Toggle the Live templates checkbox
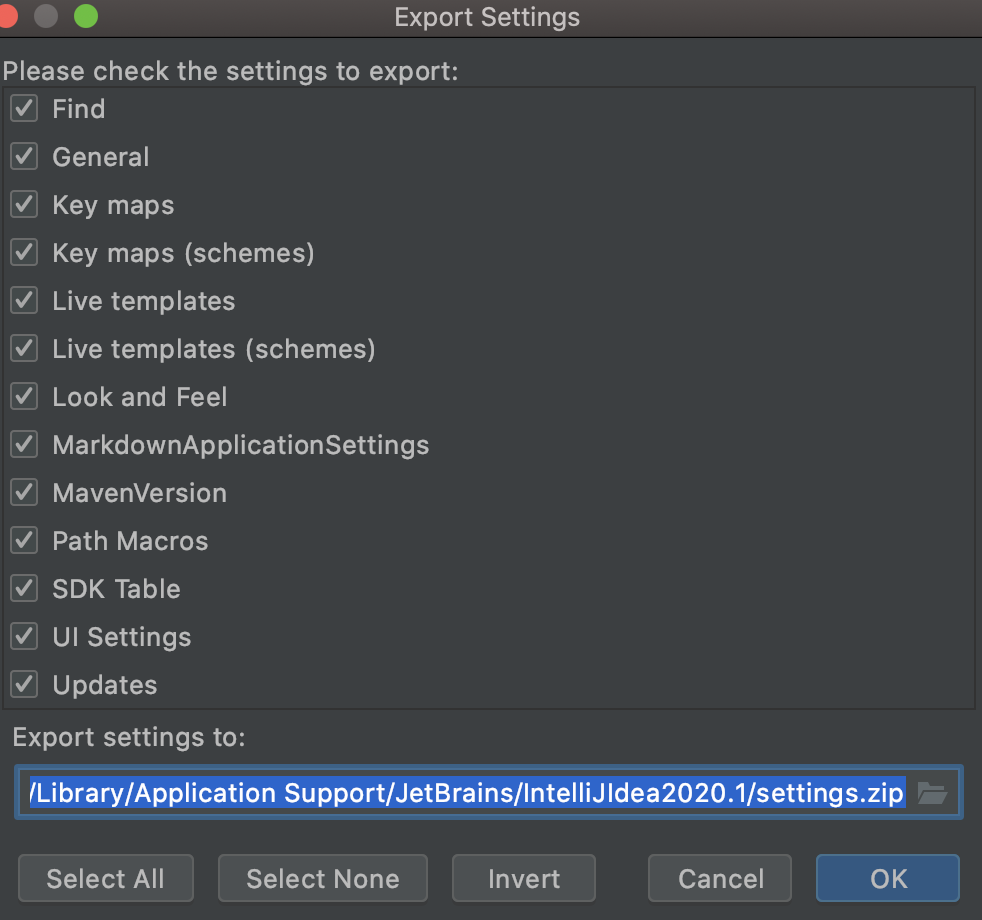Image resolution: width=982 pixels, height=920 pixels. tap(24, 301)
